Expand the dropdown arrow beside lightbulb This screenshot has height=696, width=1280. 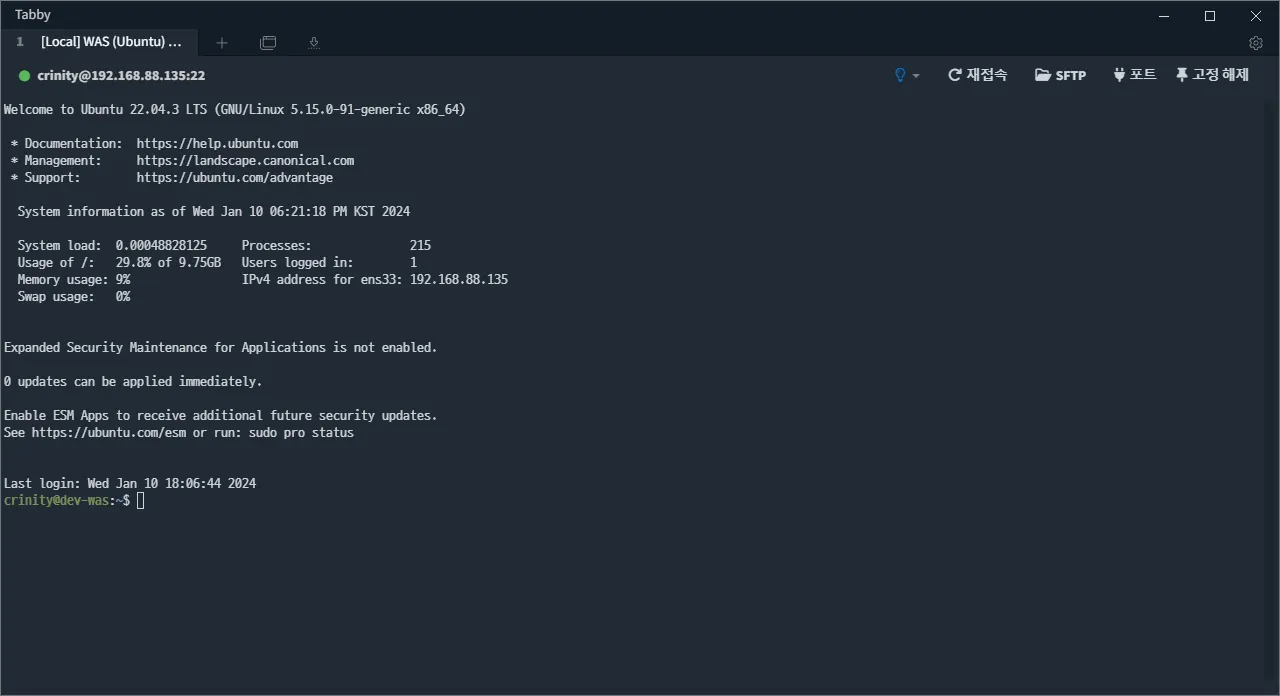tap(915, 76)
